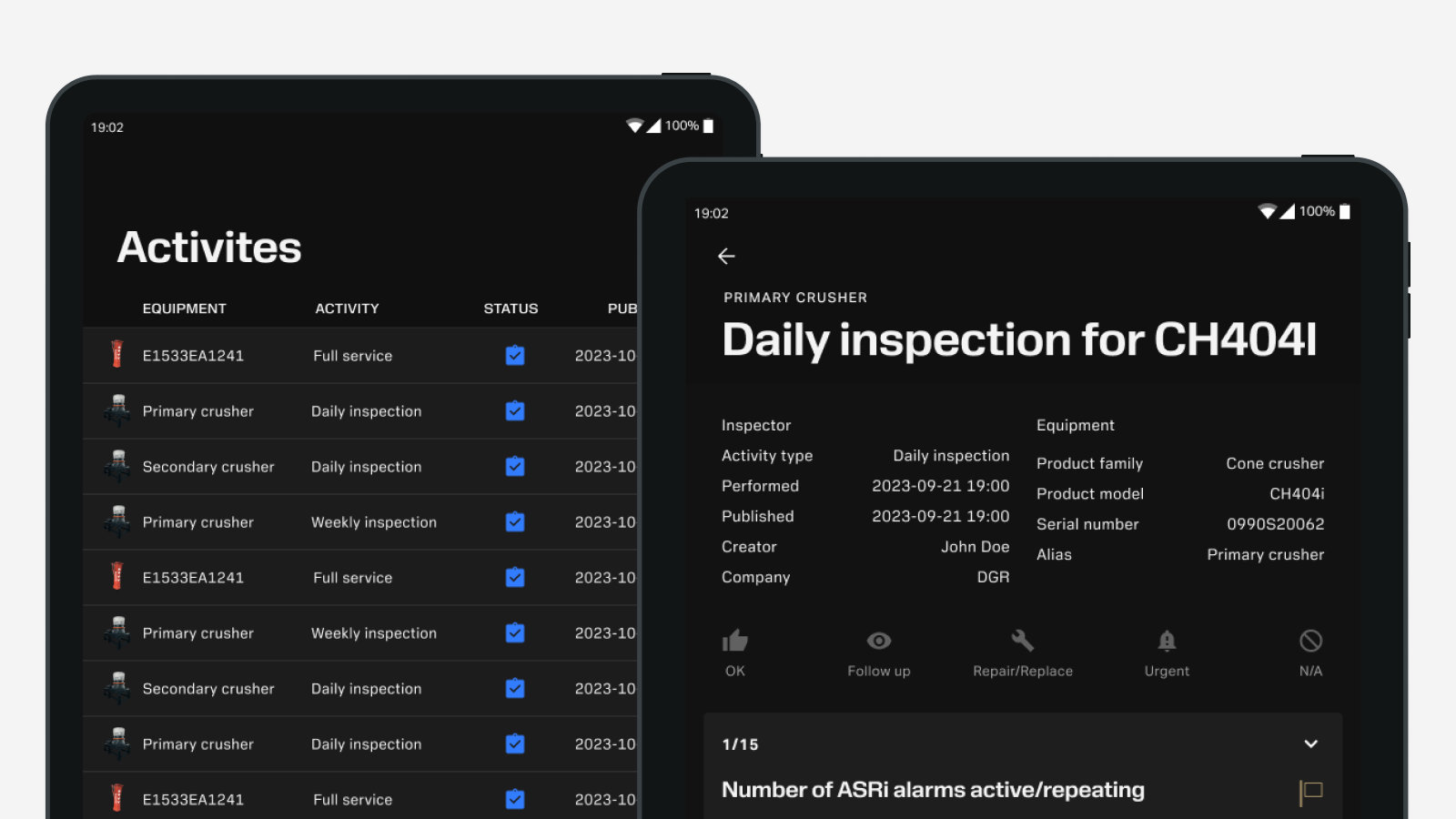Mark as Urgent with bell icon
The image size is (1456, 819).
click(x=1167, y=642)
